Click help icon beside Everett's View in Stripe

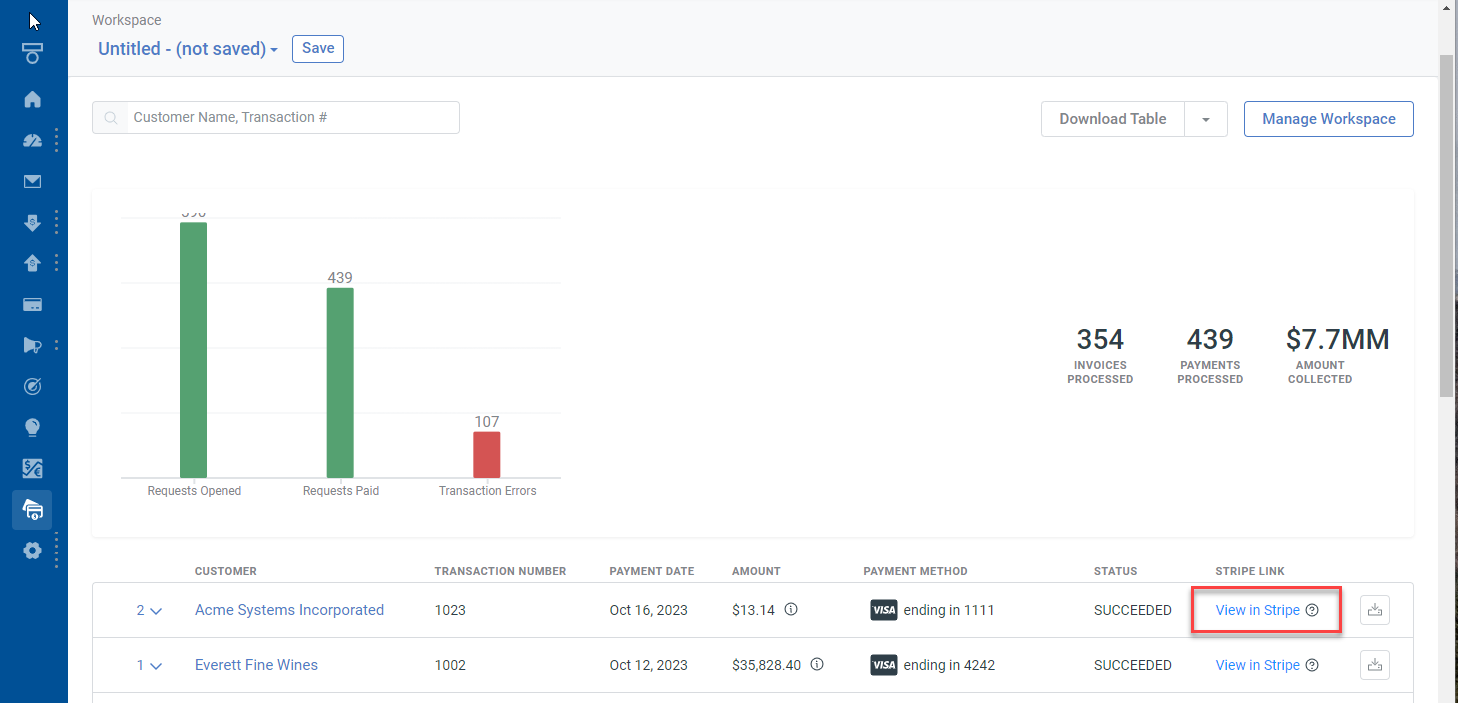pyautogui.click(x=1312, y=665)
